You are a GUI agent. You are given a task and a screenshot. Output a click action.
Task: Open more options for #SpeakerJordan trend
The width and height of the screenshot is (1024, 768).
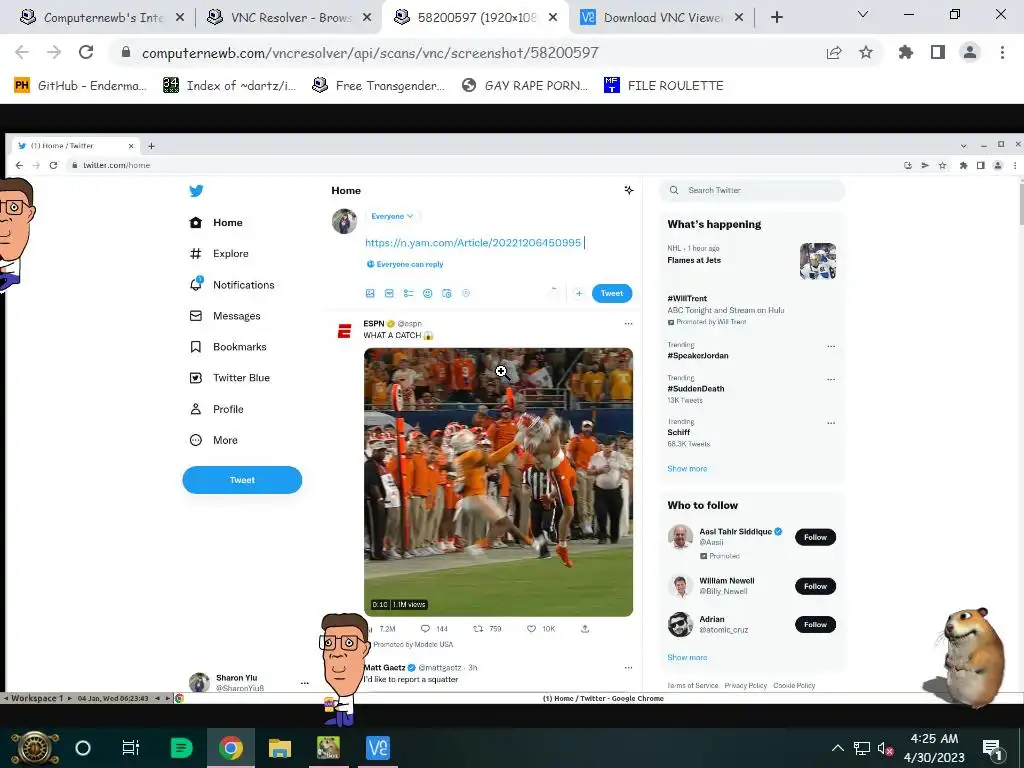831,346
